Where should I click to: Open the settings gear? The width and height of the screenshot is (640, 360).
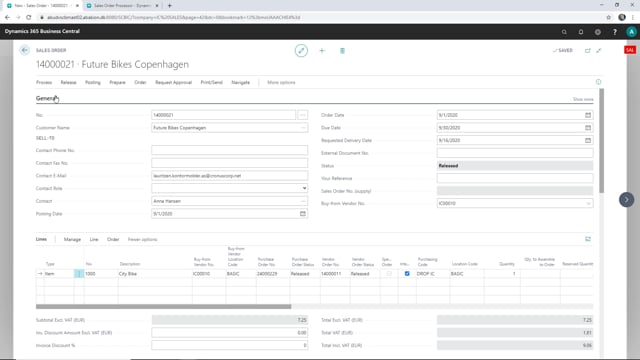tap(598, 32)
